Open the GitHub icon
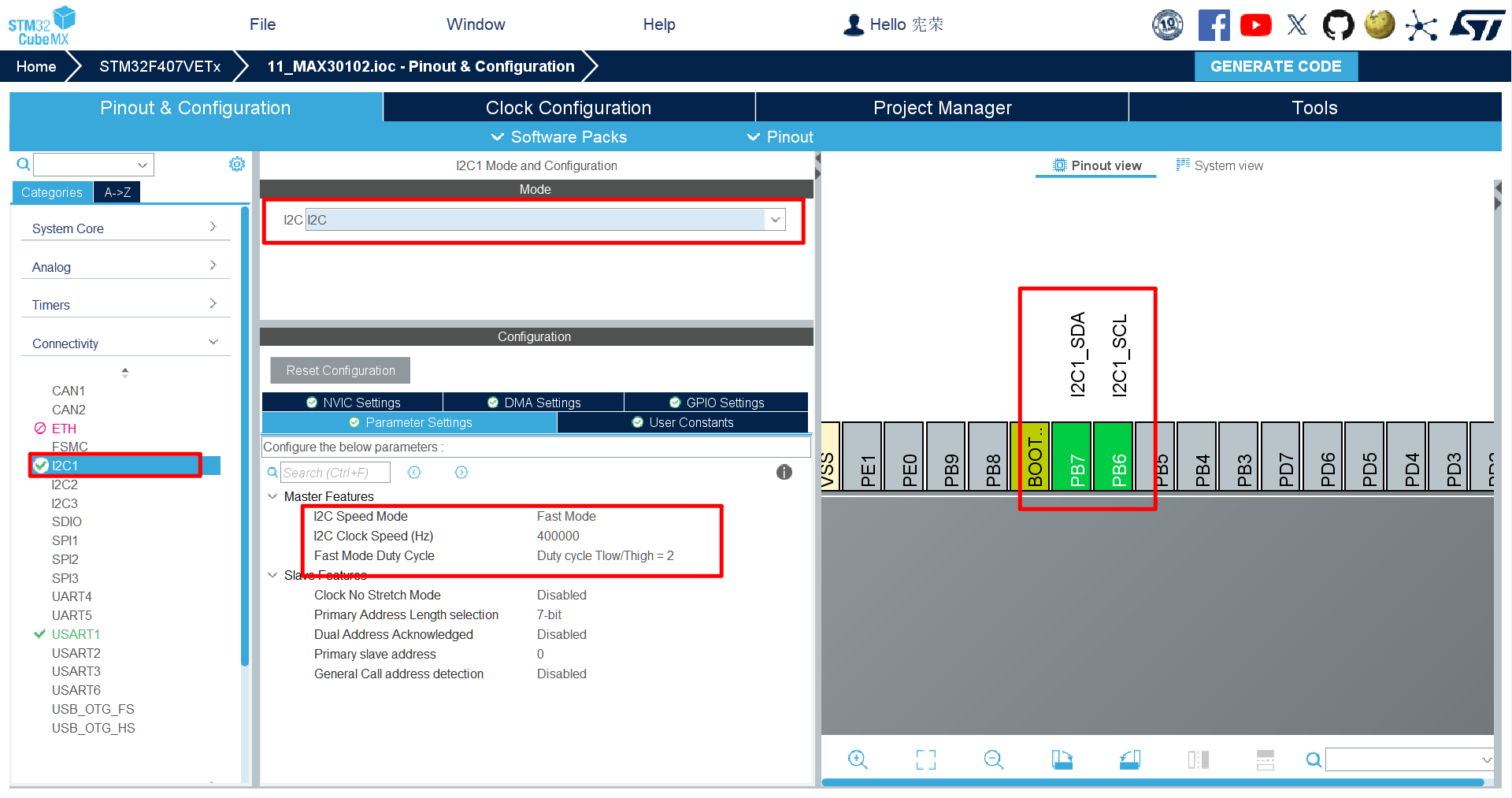1512x798 pixels. pos(1338,25)
